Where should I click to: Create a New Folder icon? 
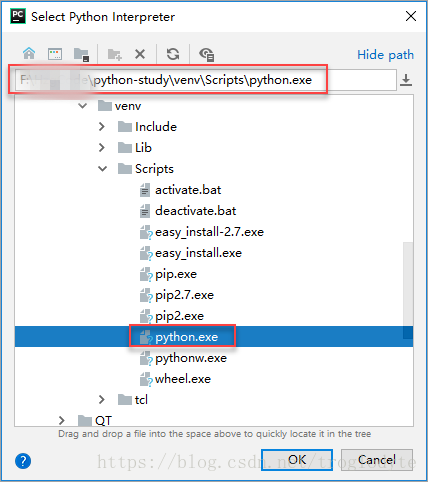coord(115,54)
